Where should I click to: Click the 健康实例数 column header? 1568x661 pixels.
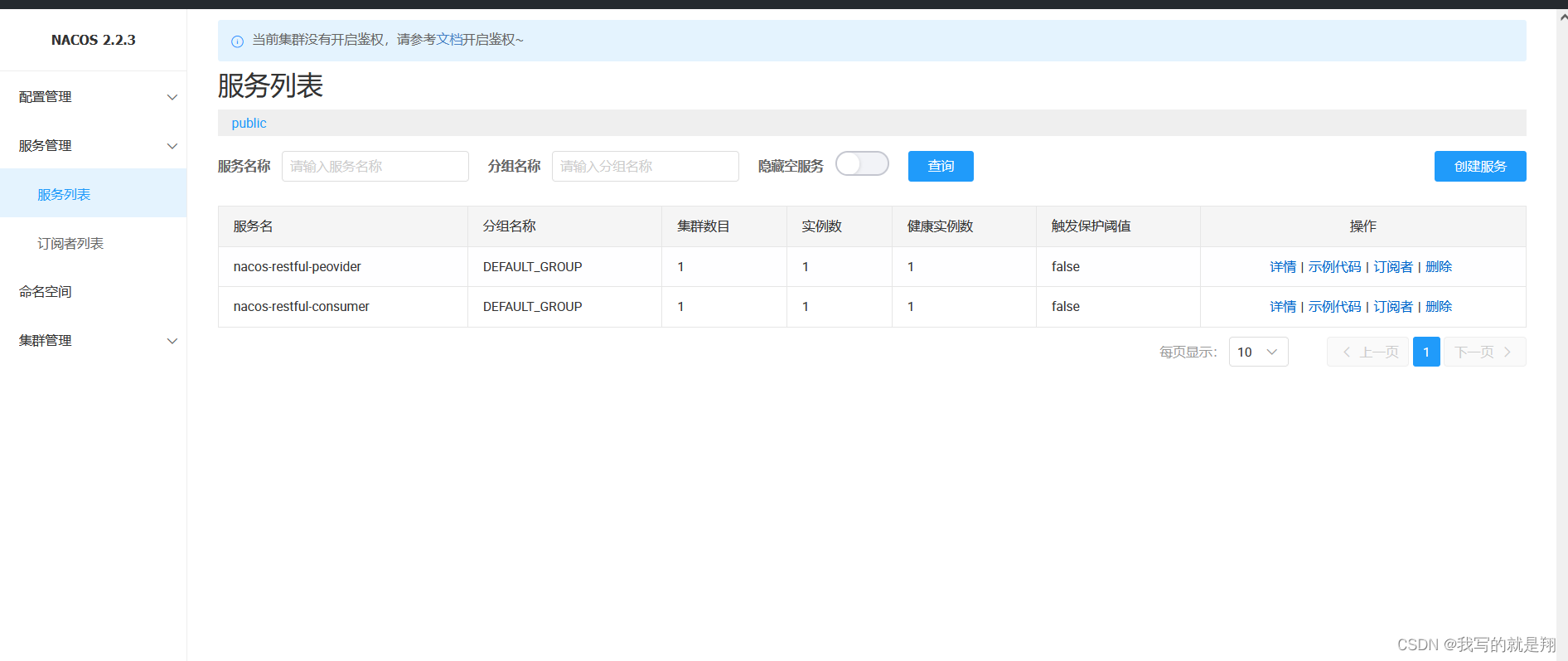(940, 226)
